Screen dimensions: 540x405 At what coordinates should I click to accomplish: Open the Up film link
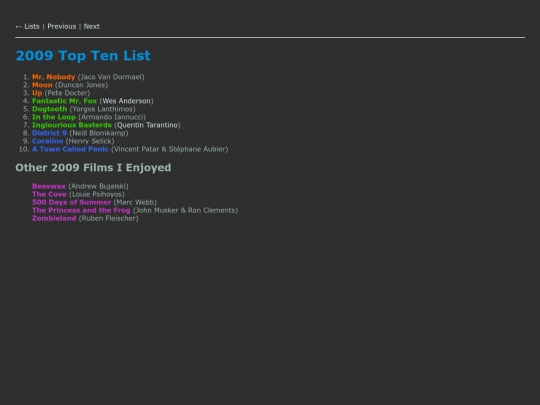(37, 93)
